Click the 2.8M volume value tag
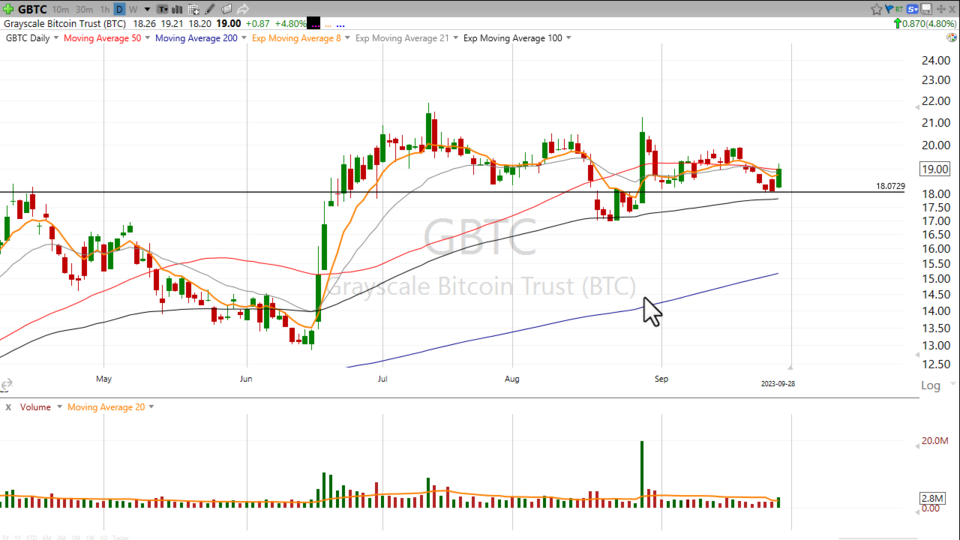This screenshot has width=960, height=540. [933, 498]
